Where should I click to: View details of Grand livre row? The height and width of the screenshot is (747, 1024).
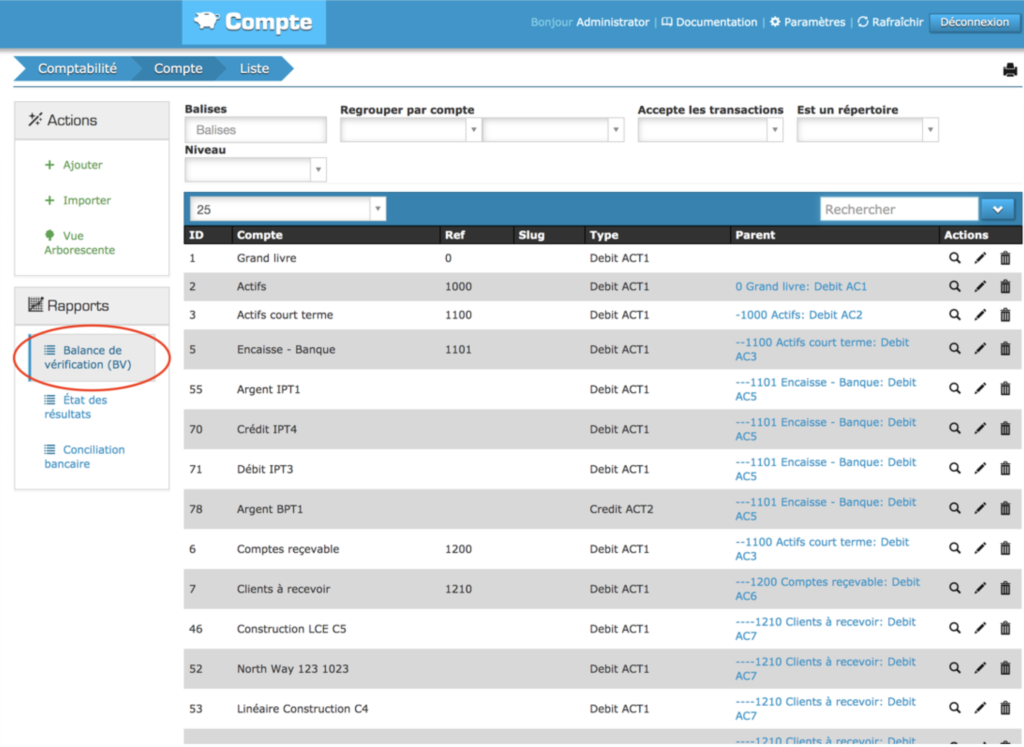[x=955, y=258]
